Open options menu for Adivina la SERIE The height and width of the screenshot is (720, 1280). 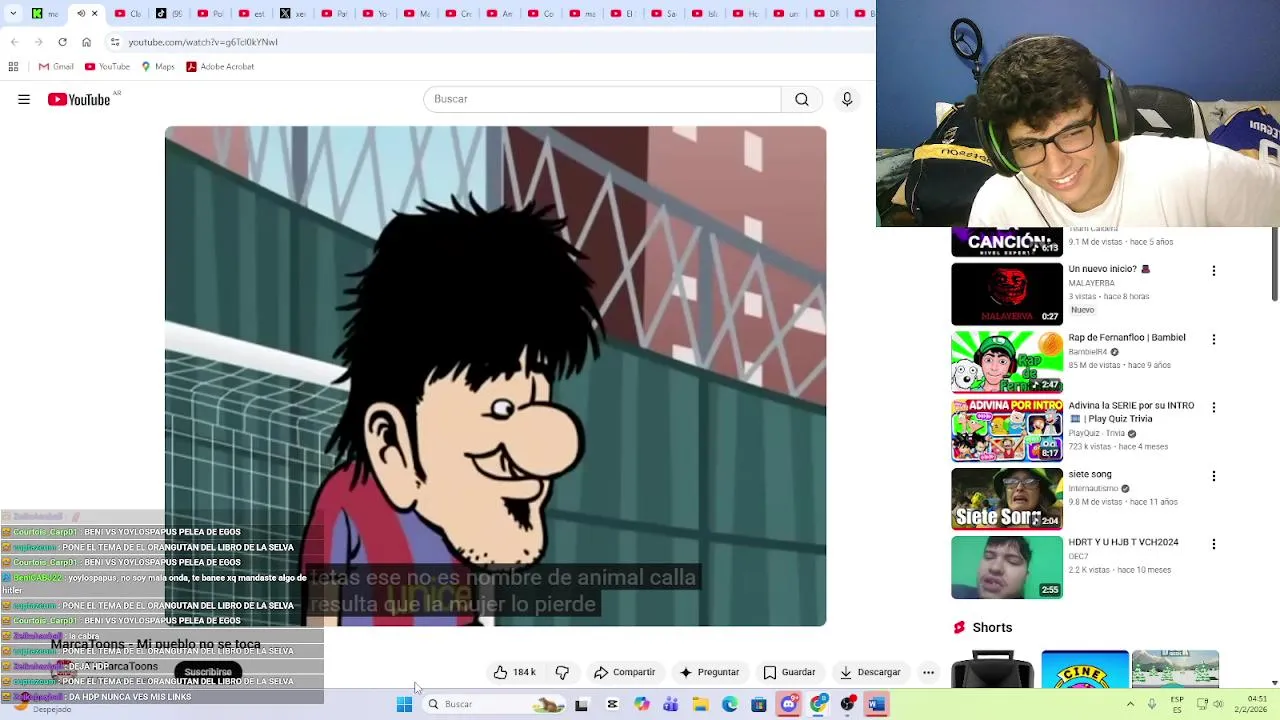(1213, 407)
